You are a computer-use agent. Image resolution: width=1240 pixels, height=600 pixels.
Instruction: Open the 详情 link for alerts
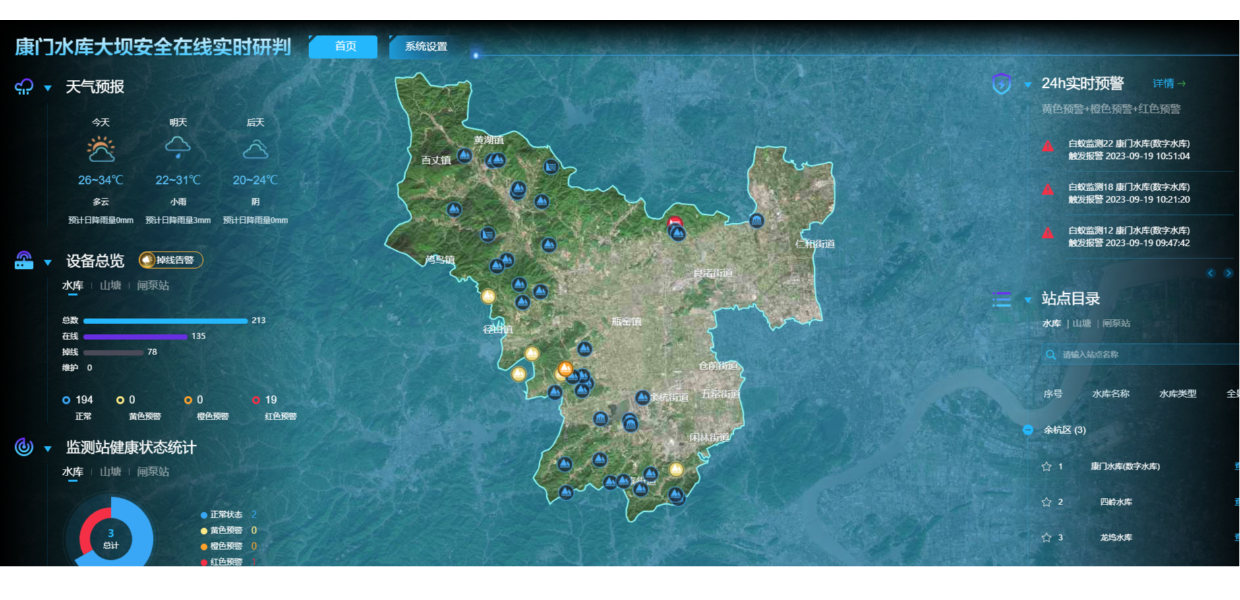click(1168, 84)
